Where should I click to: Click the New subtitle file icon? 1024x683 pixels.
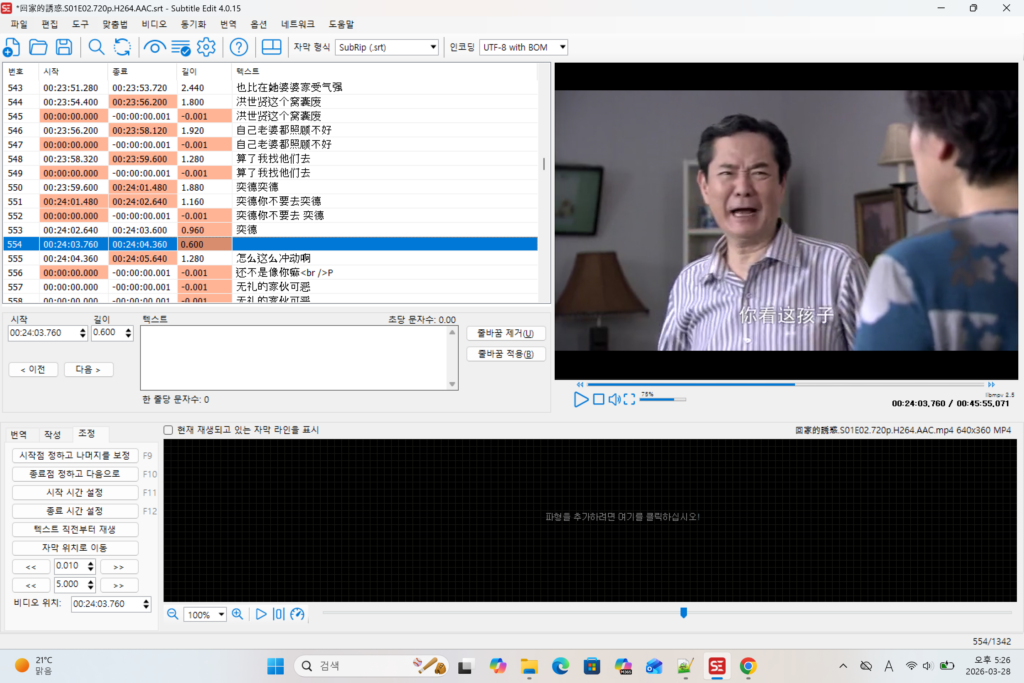(12, 47)
